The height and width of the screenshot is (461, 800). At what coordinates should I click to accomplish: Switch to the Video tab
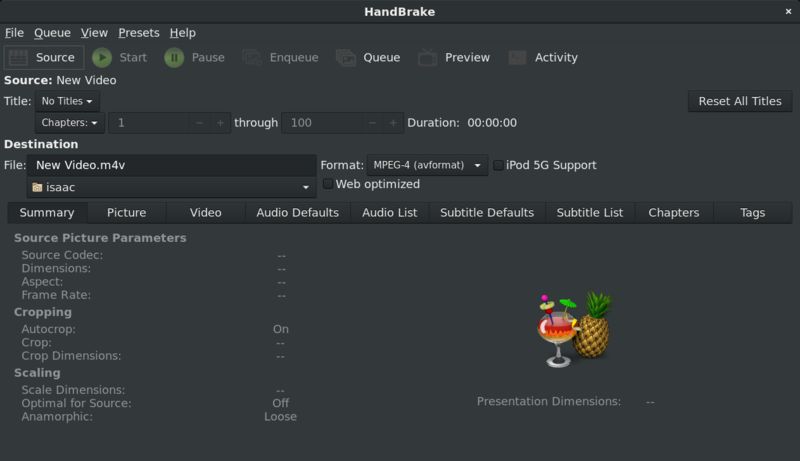pos(206,213)
